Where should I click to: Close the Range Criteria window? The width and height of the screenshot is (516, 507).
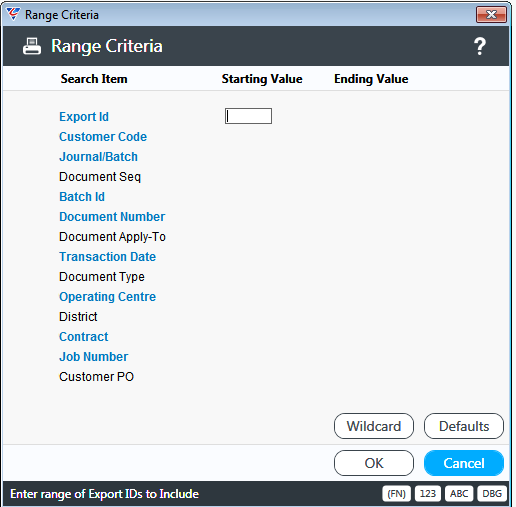click(491, 15)
